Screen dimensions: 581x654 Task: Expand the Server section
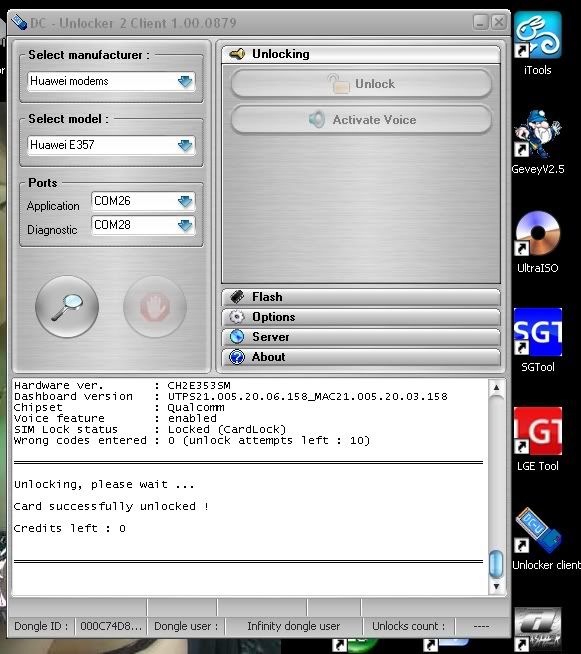point(361,337)
